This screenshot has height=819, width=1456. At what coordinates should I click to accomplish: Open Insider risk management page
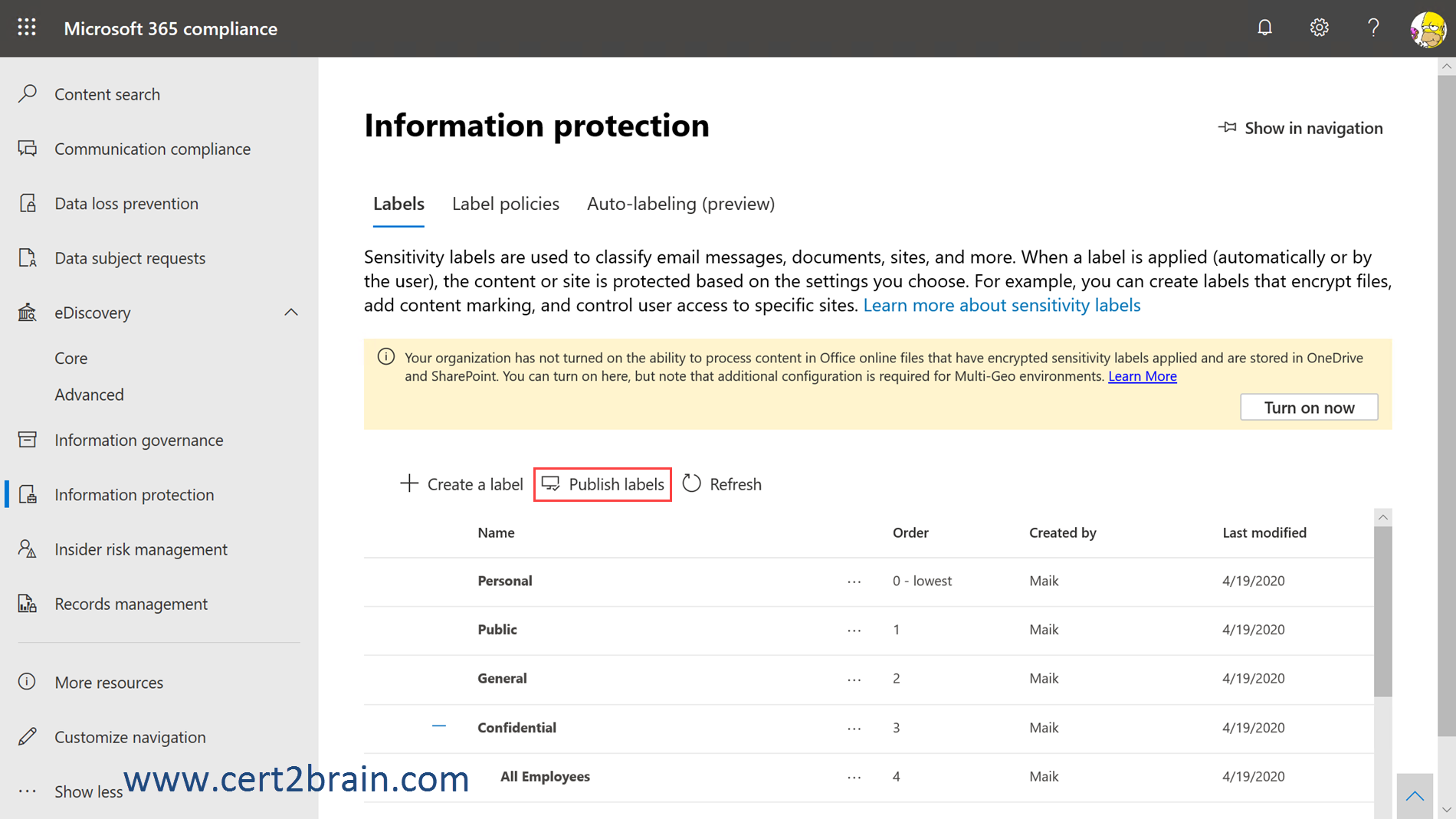(x=141, y=549)
